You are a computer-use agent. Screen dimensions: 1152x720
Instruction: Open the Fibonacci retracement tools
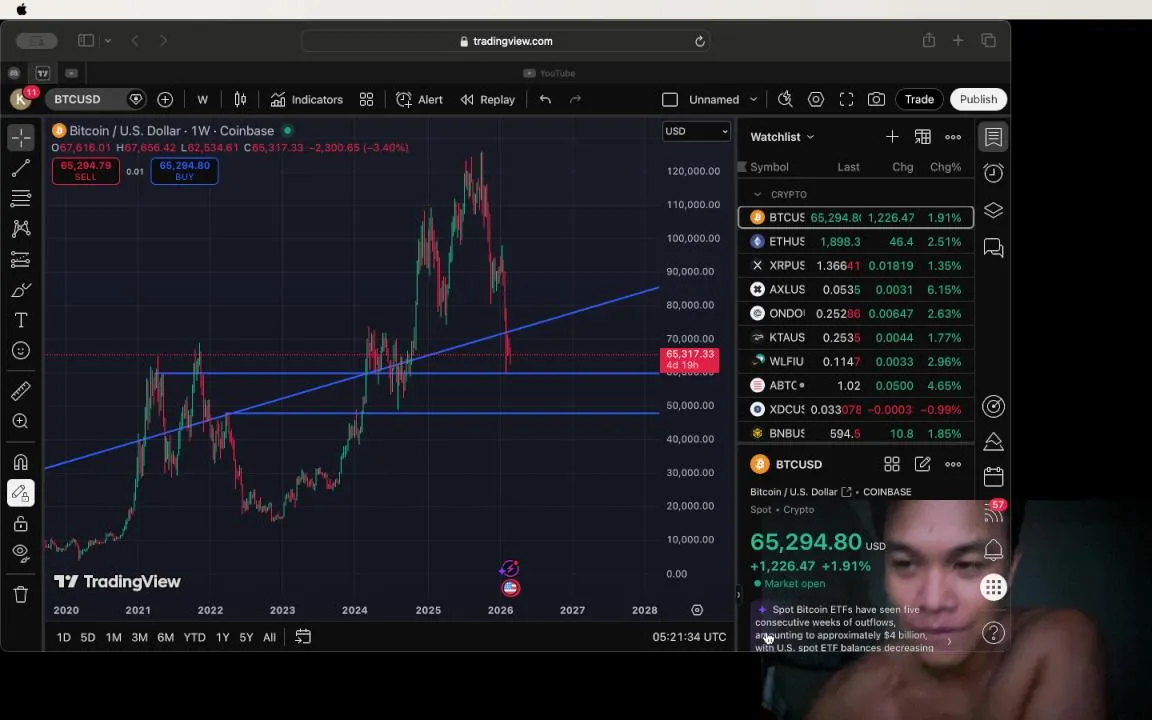point(21,198)
